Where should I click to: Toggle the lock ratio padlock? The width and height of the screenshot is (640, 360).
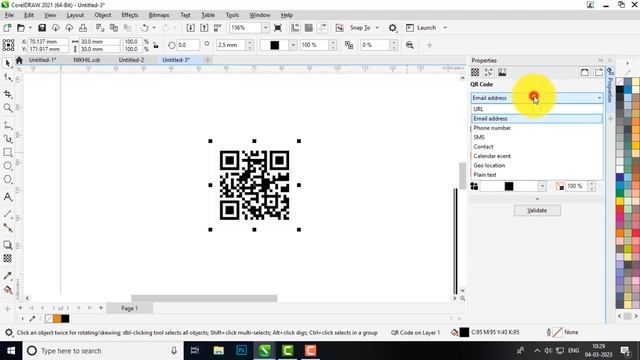click(156, 45)
